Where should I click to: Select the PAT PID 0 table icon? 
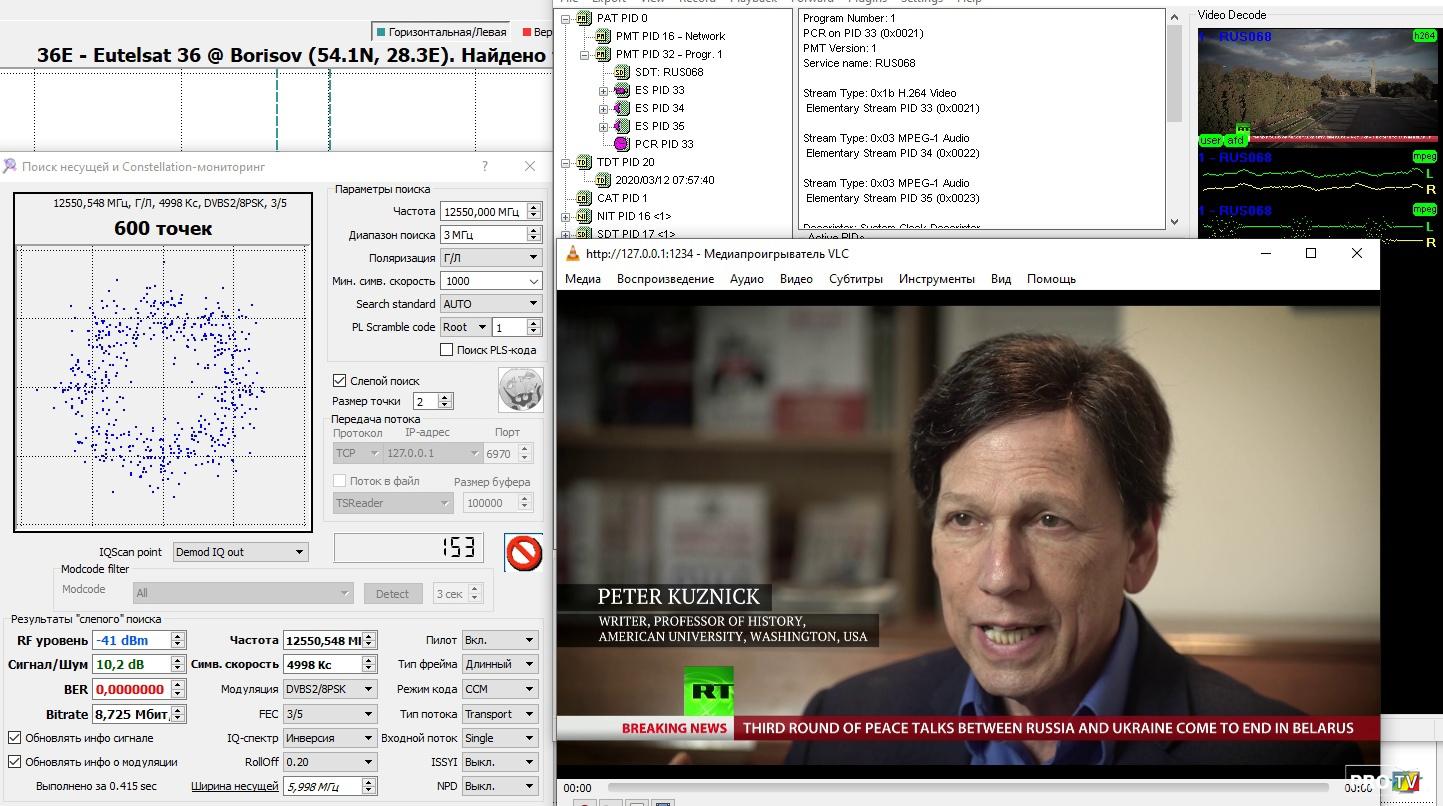[x=583, y=18]
